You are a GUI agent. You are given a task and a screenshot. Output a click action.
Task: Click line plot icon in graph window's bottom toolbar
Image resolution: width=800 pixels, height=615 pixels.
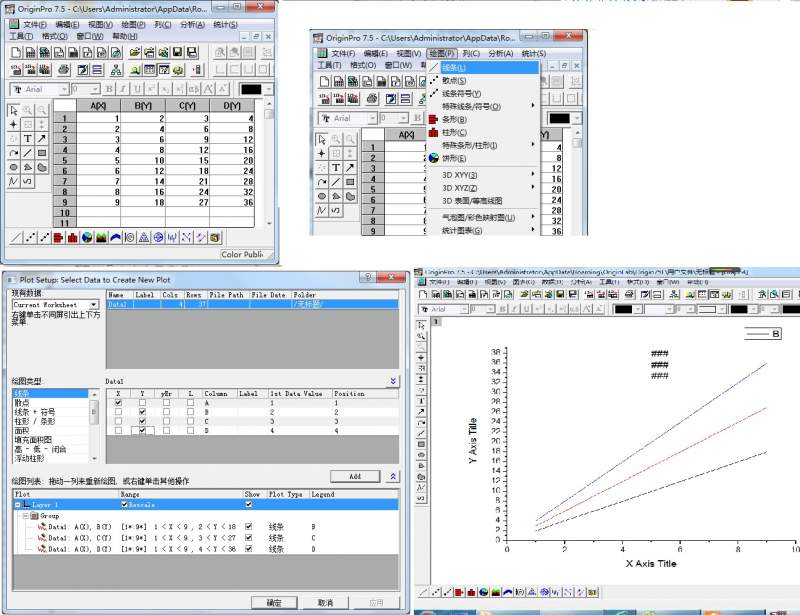[423, 592]
